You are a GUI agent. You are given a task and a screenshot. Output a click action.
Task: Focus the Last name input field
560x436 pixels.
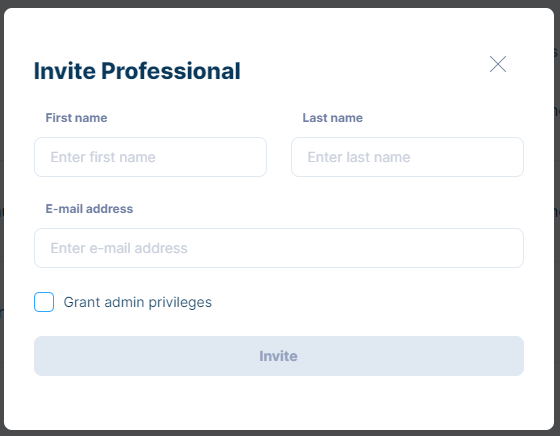pos(408,157)
